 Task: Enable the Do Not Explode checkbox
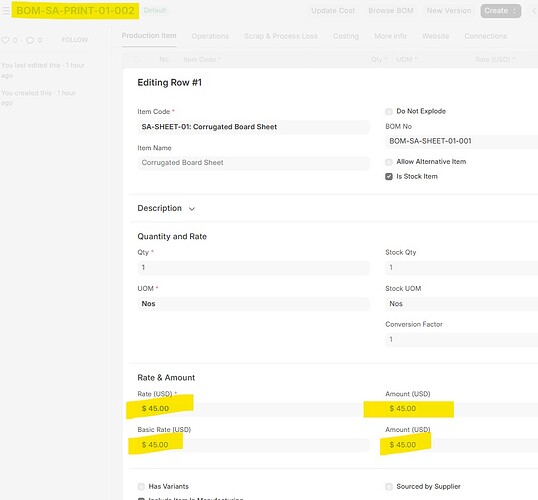pyautogui.click(x=389, y=112)
